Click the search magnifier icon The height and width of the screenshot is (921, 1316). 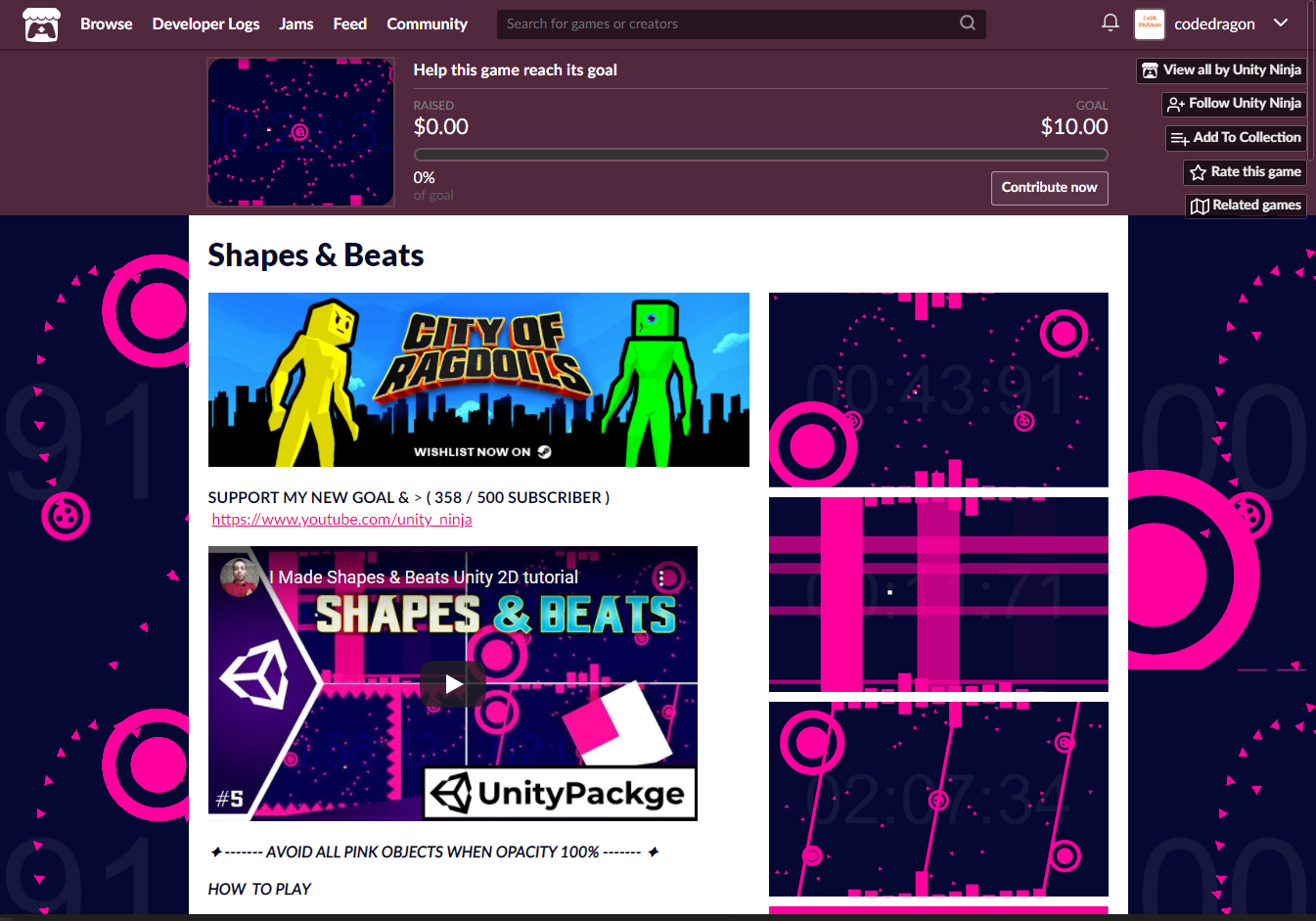(x=968, y=23)
